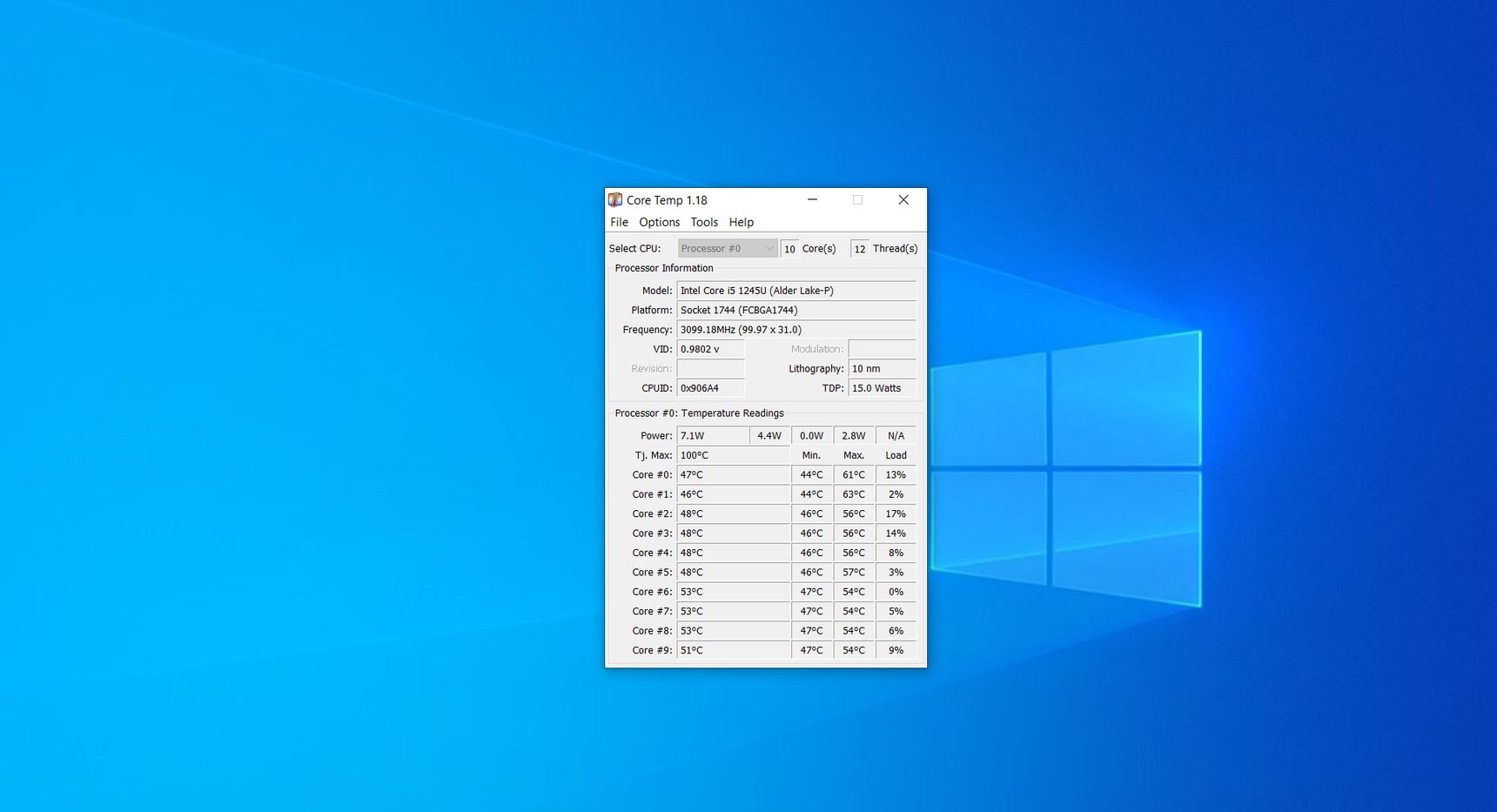Click the Lithography value 10 nm
The image size is (1497, 812).
tap(883, 369)
